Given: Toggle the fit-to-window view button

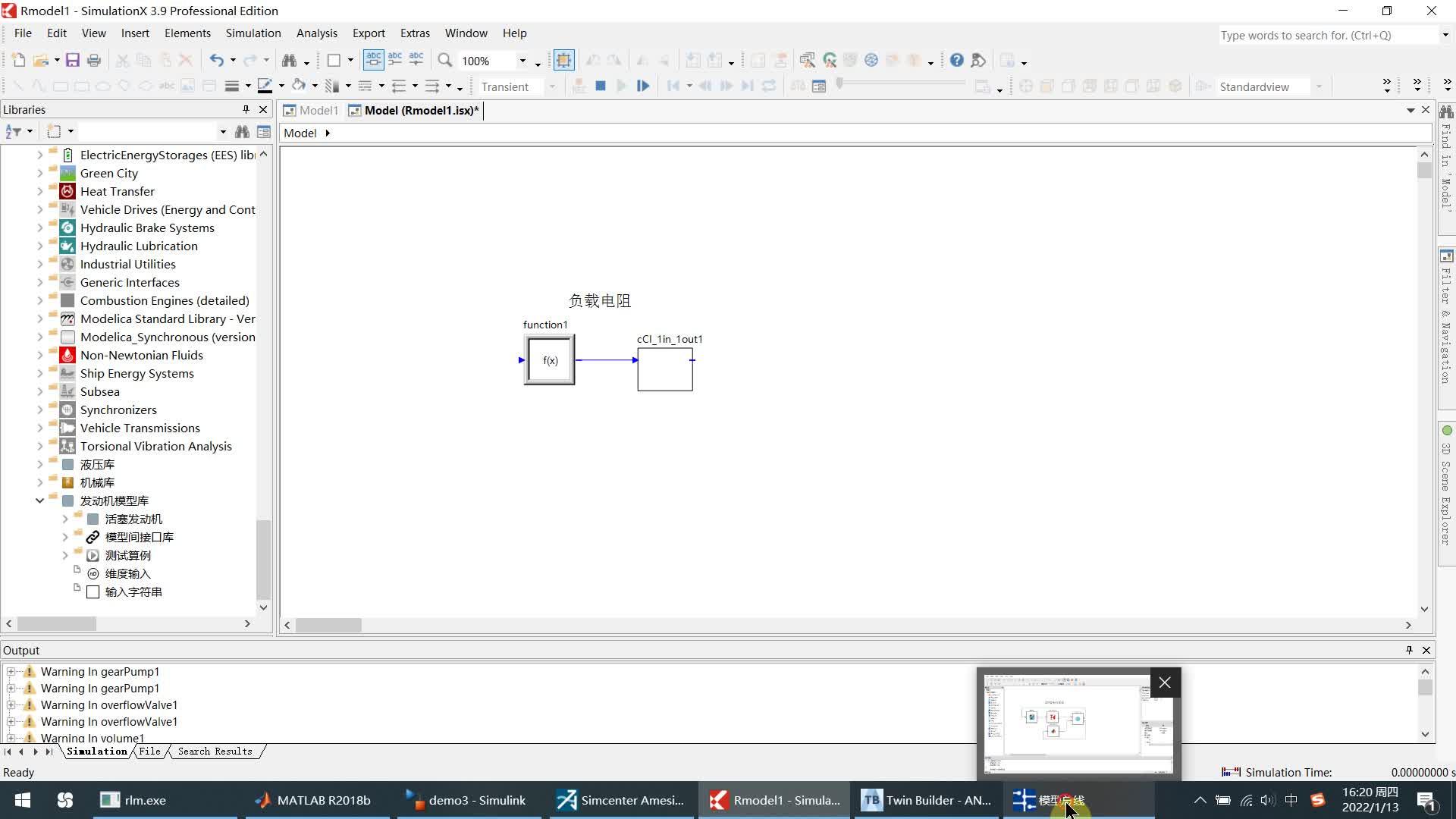Looking at the screenshot, I should tap(563, 61).
